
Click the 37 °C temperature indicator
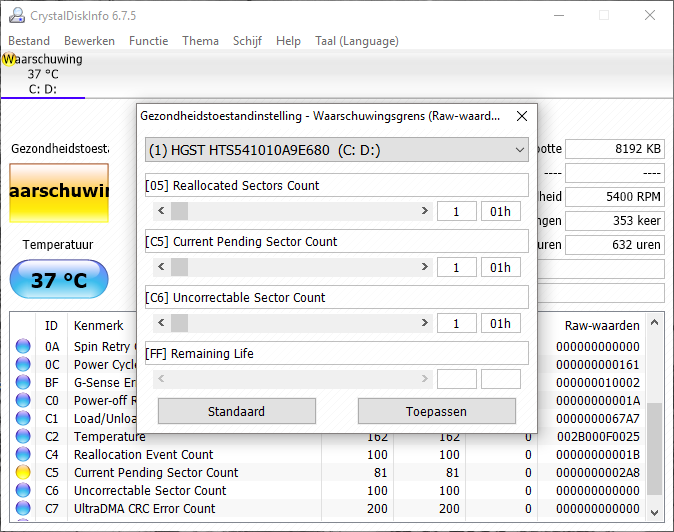59,280
